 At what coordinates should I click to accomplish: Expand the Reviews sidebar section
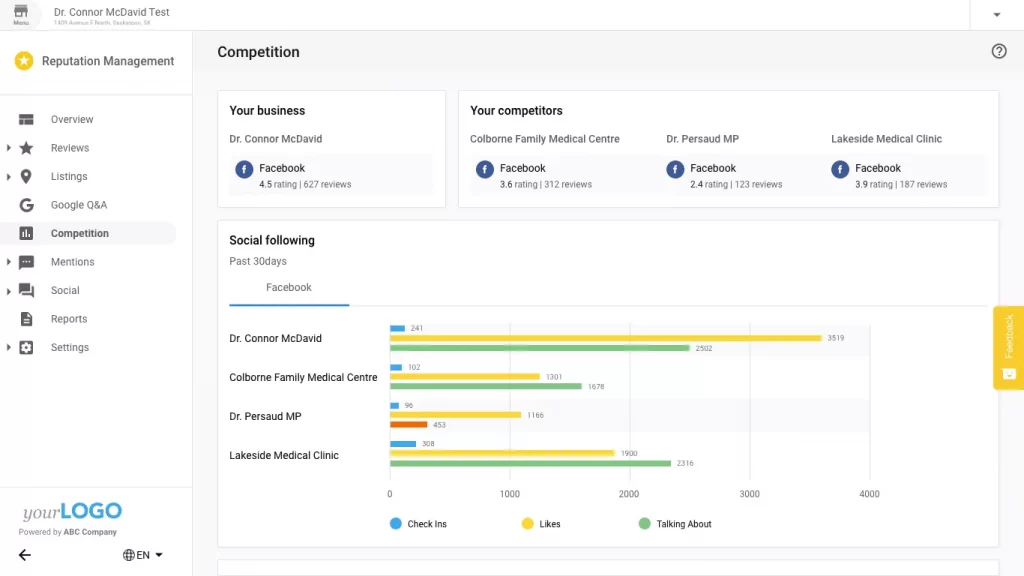coord(9,148)
